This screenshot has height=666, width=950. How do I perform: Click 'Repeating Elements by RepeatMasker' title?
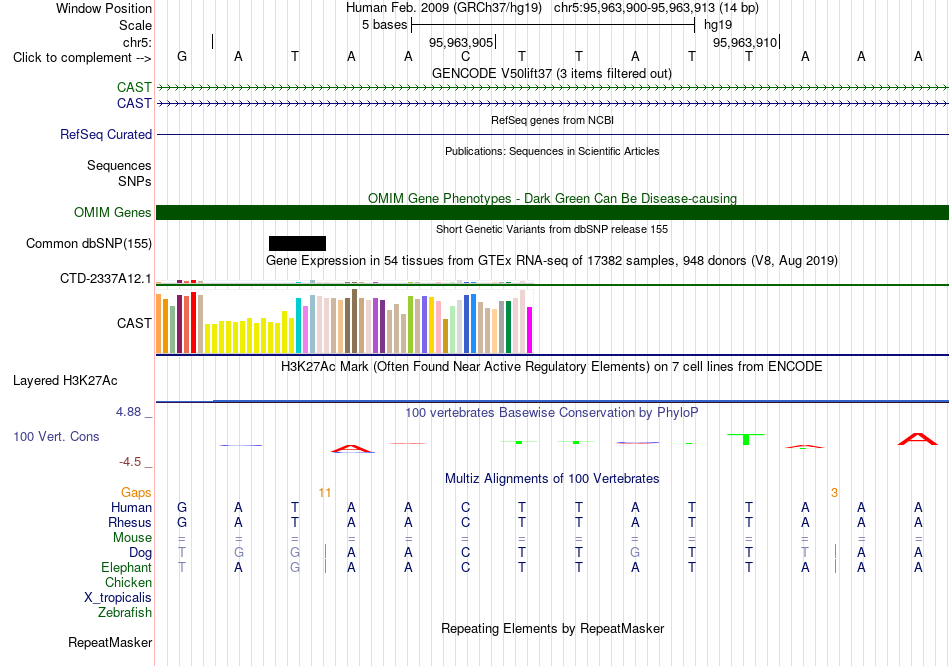click(552, 628)
